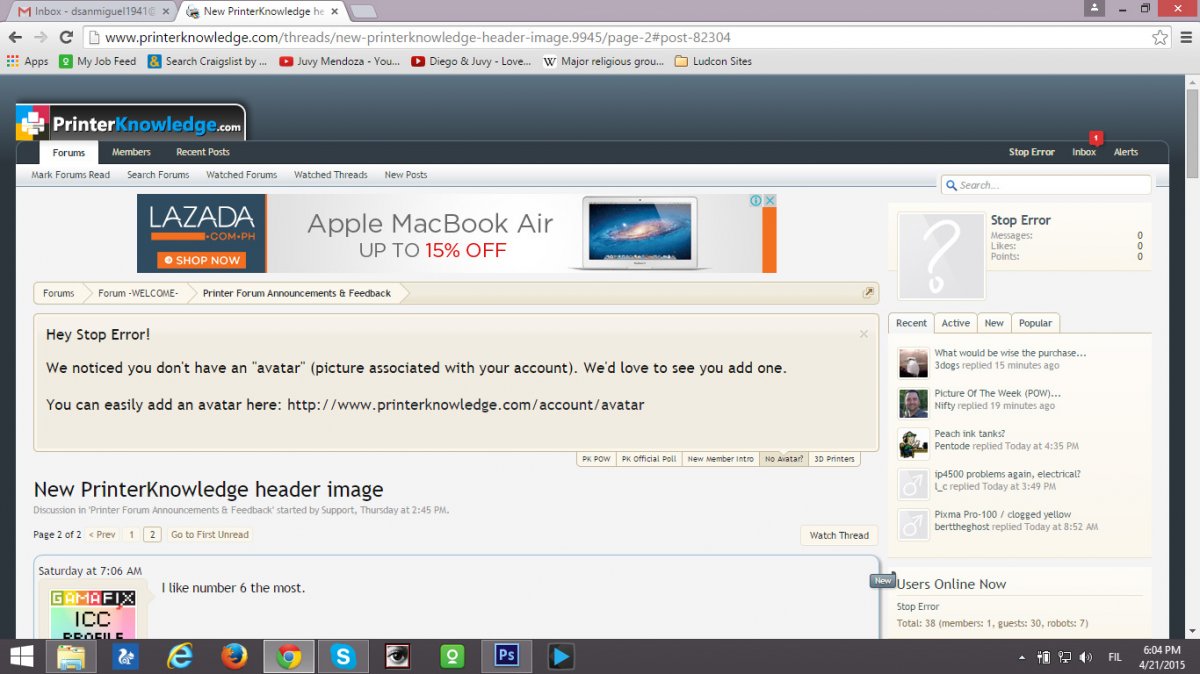Switch to the Popular threads tab

click(x=1035, y=323)
